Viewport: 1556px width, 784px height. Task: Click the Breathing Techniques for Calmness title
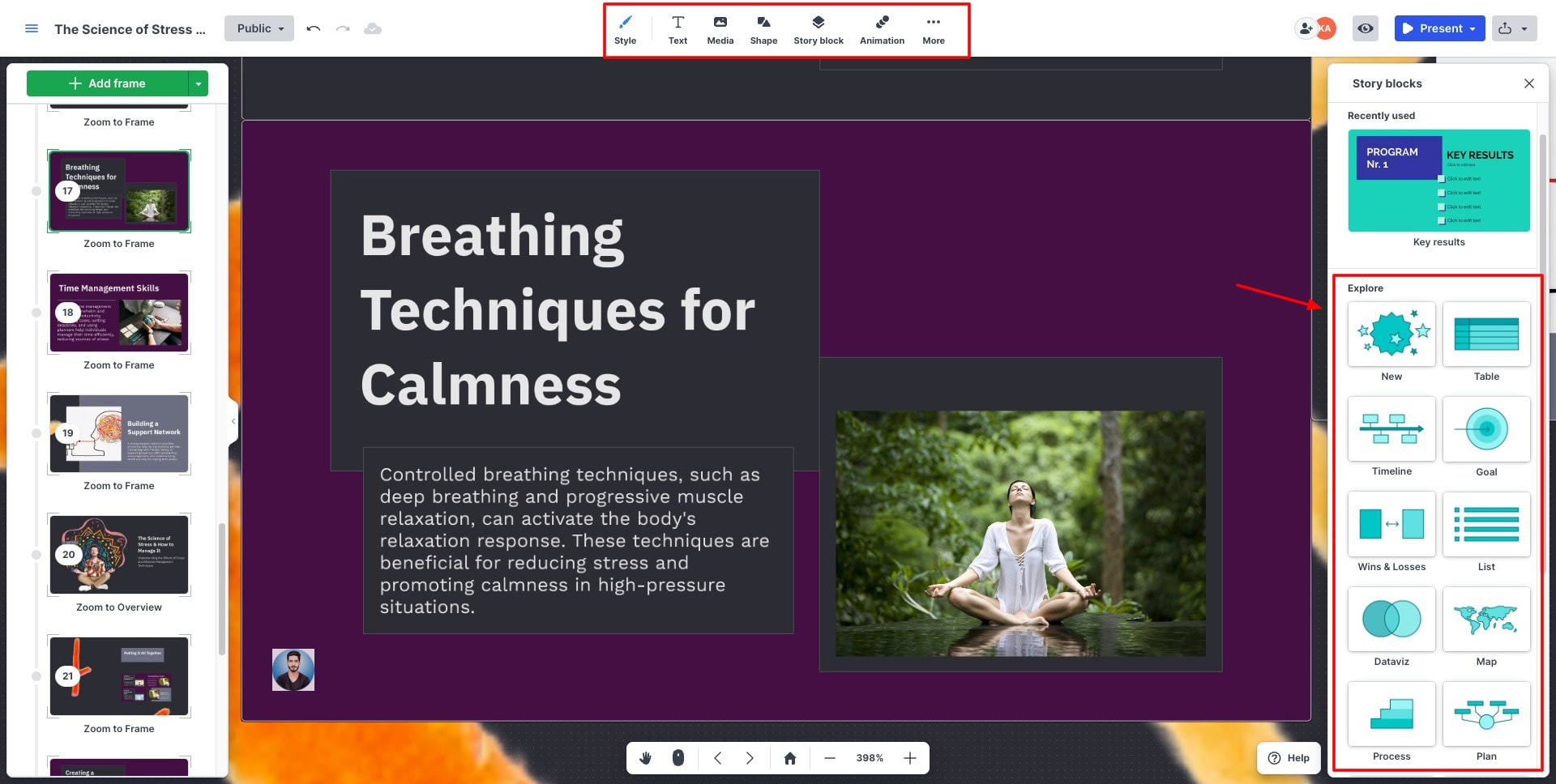point(558,309)
